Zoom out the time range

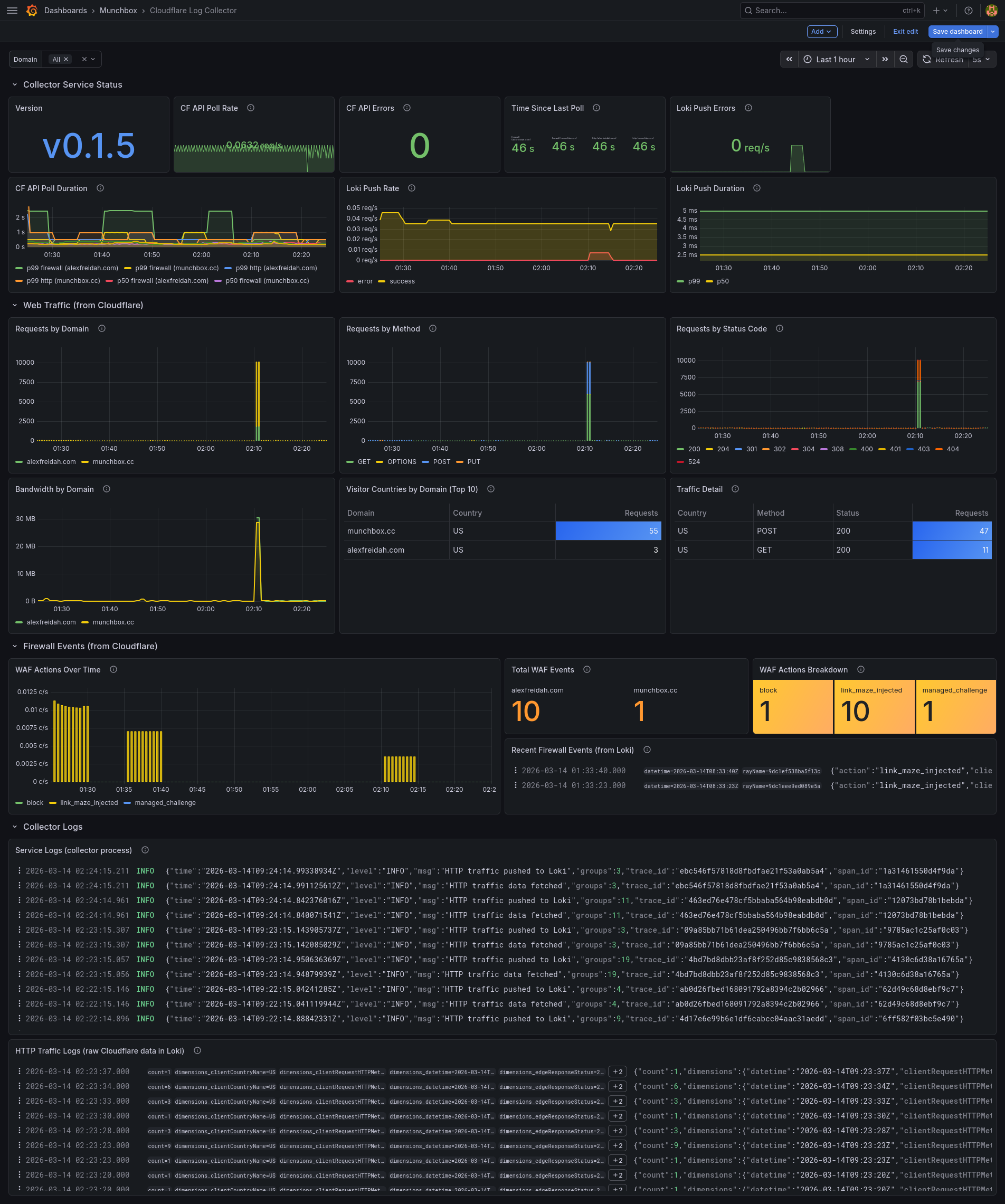[904, 59]
